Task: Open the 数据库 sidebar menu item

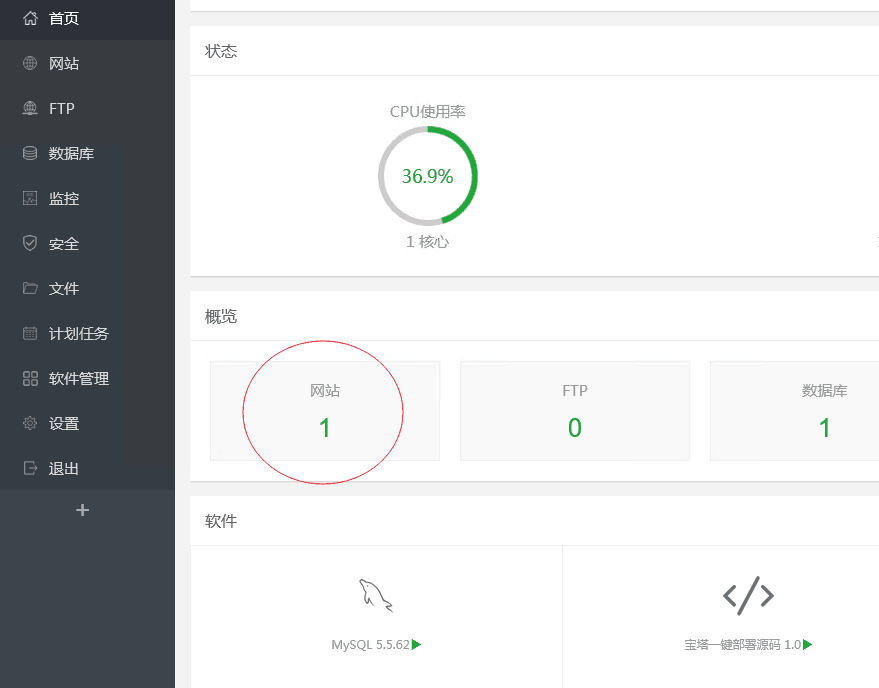Action: [x=87, y=153]
